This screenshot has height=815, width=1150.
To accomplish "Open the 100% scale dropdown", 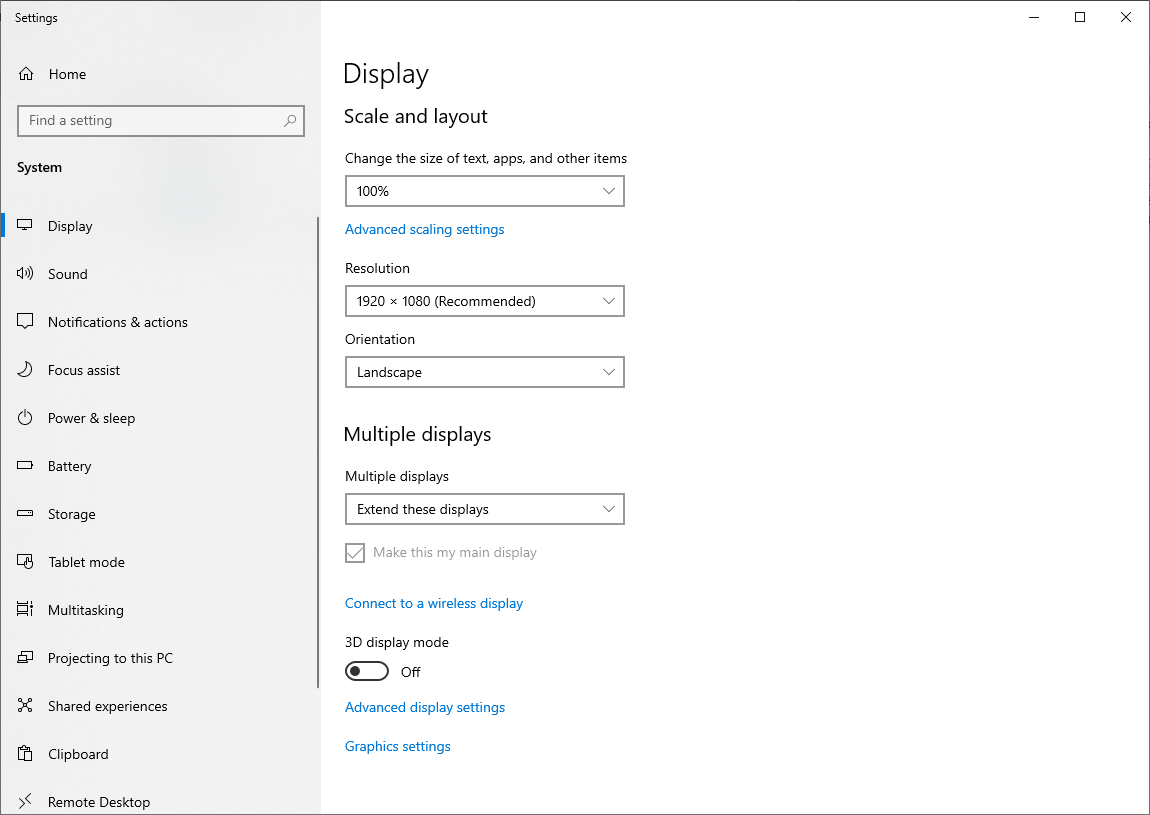I will pyautogui.click(x=485, y=191).
